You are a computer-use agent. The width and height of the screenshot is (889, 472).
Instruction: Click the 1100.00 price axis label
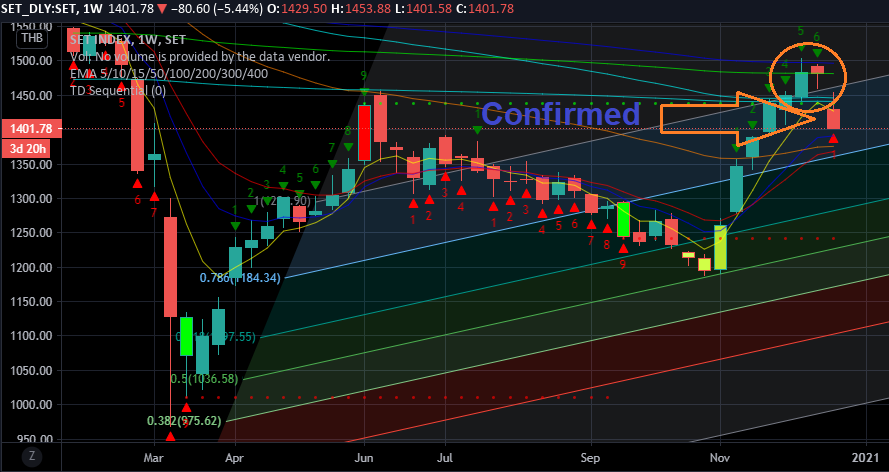click(x=29, y=336)
